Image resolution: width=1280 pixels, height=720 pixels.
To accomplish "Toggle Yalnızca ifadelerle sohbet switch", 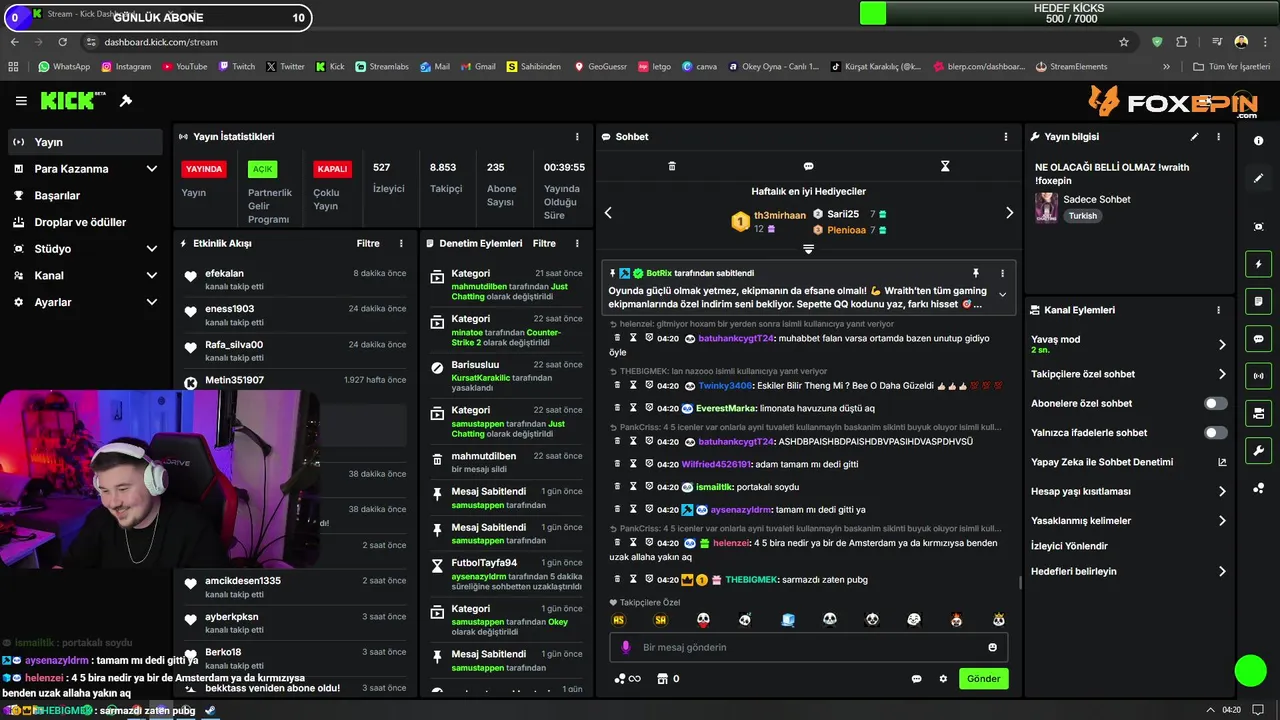I will 1215,433.
